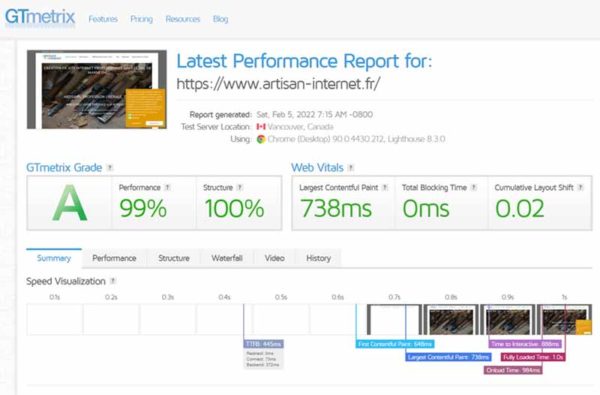Screen dimensions: 600x395
Task: Click help icon beside Web Vitals
Action: point(351,168)
